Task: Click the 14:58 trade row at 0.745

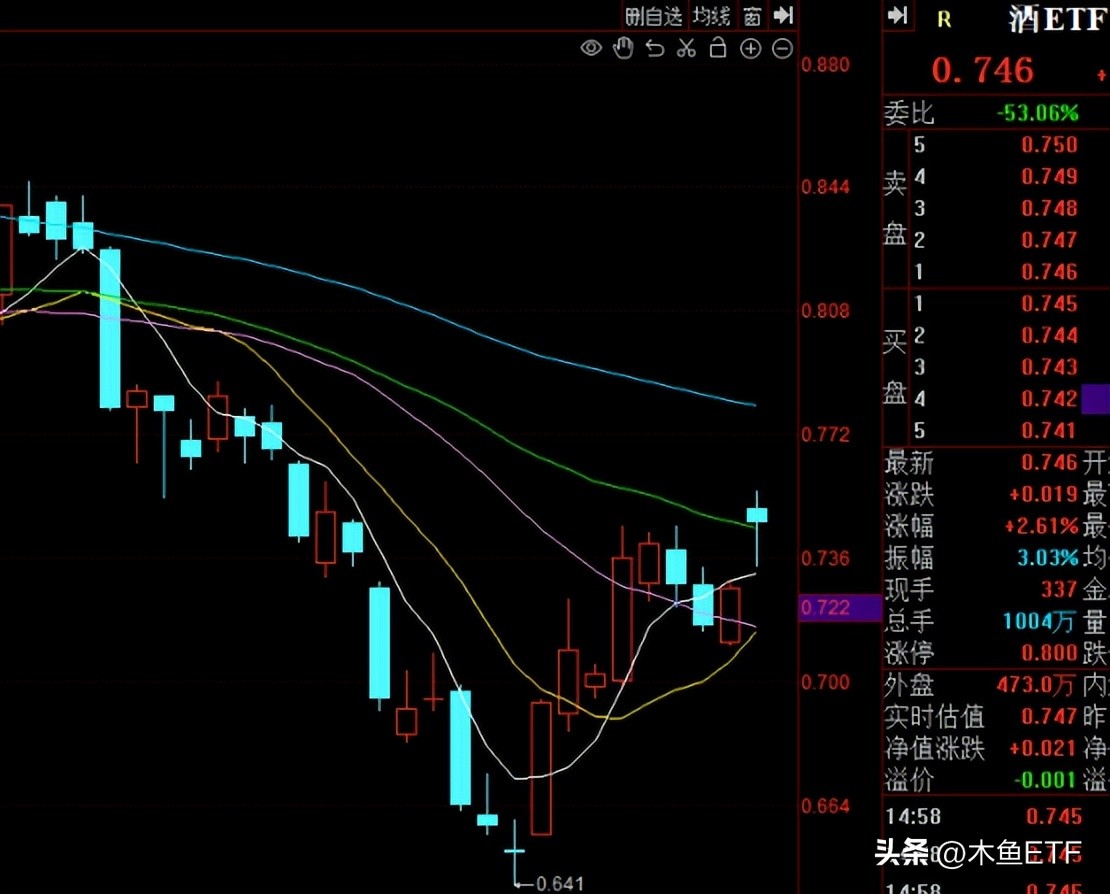Action: (984, 816)
